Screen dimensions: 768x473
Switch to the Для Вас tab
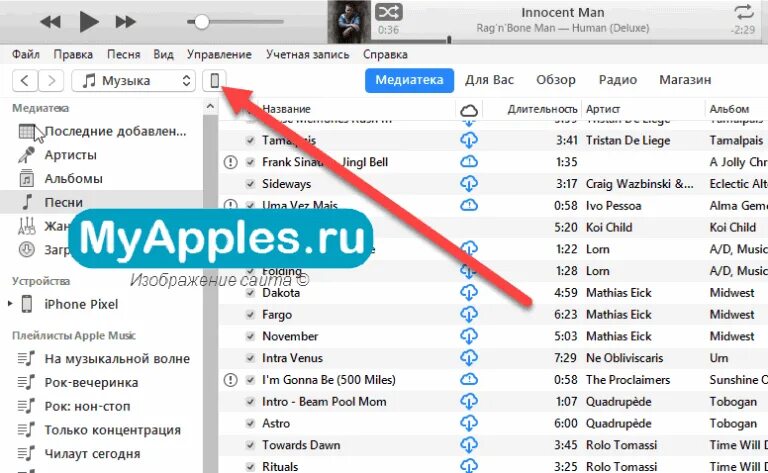pyautogui.click(x=489, y=80)
